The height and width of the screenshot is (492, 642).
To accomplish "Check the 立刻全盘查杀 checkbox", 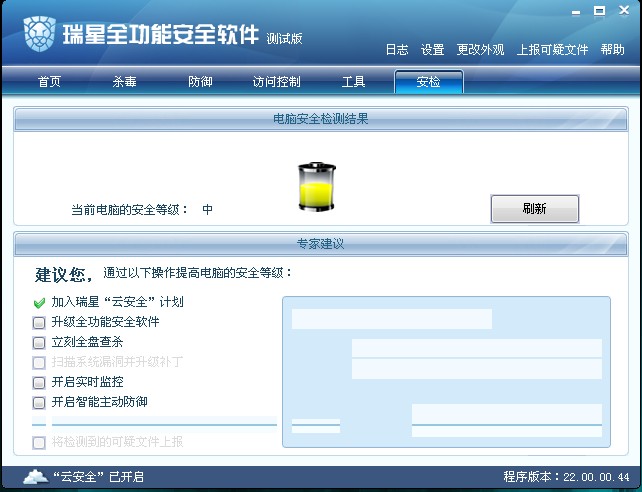I will point(39,342).
